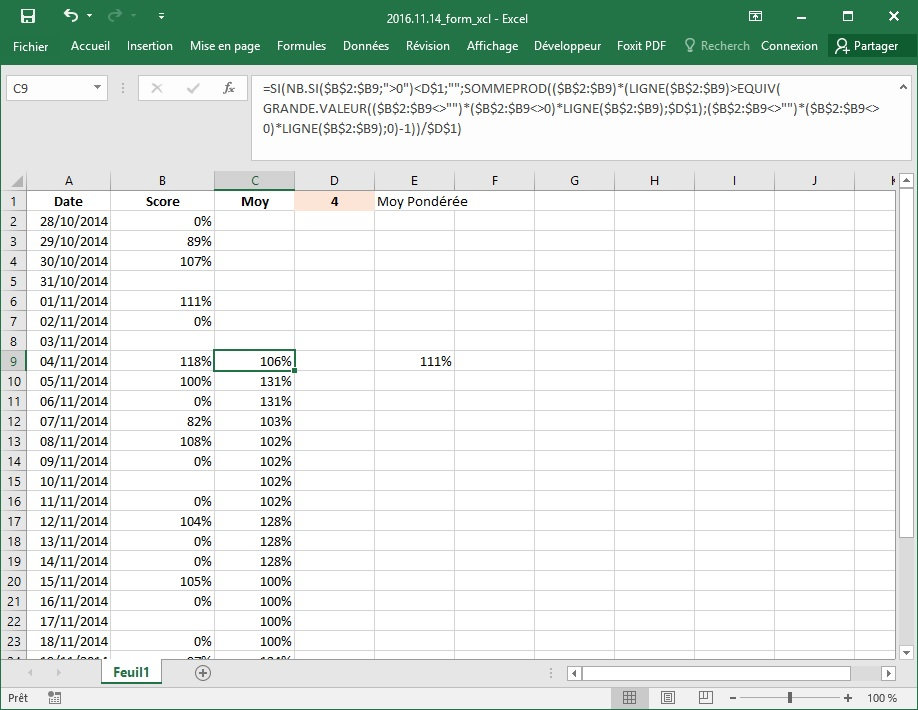Click the 107% score cell
The image size is (918, 710).
point(162,261)
